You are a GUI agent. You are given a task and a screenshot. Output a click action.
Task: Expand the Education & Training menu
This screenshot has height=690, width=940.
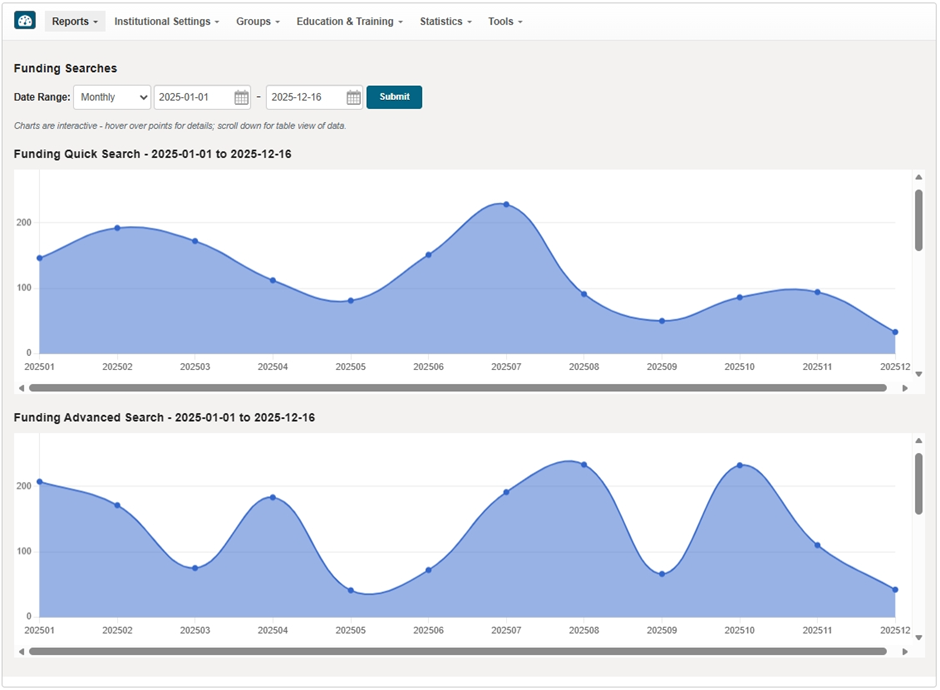[x=350, y=22]
